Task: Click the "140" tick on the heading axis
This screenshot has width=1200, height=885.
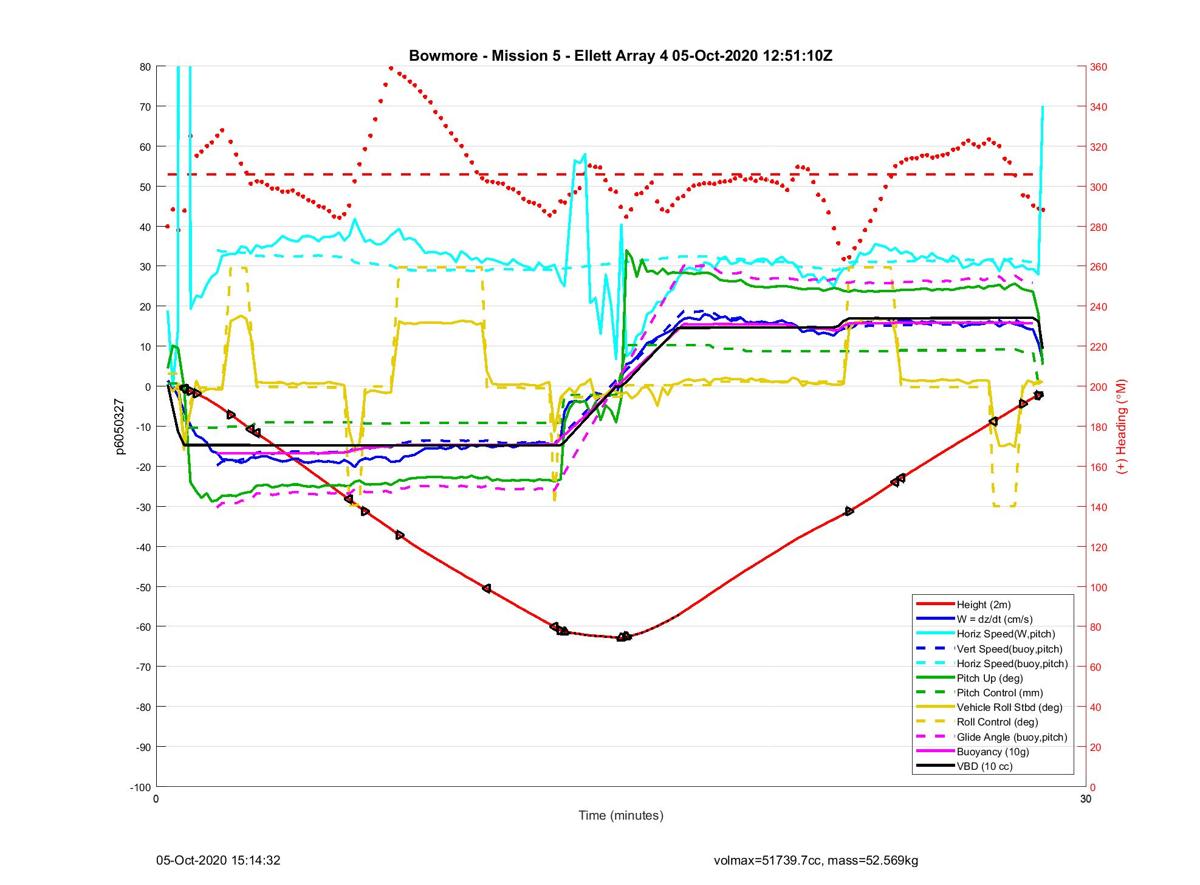Action: pyautogui.click(x=1099, y=507)
